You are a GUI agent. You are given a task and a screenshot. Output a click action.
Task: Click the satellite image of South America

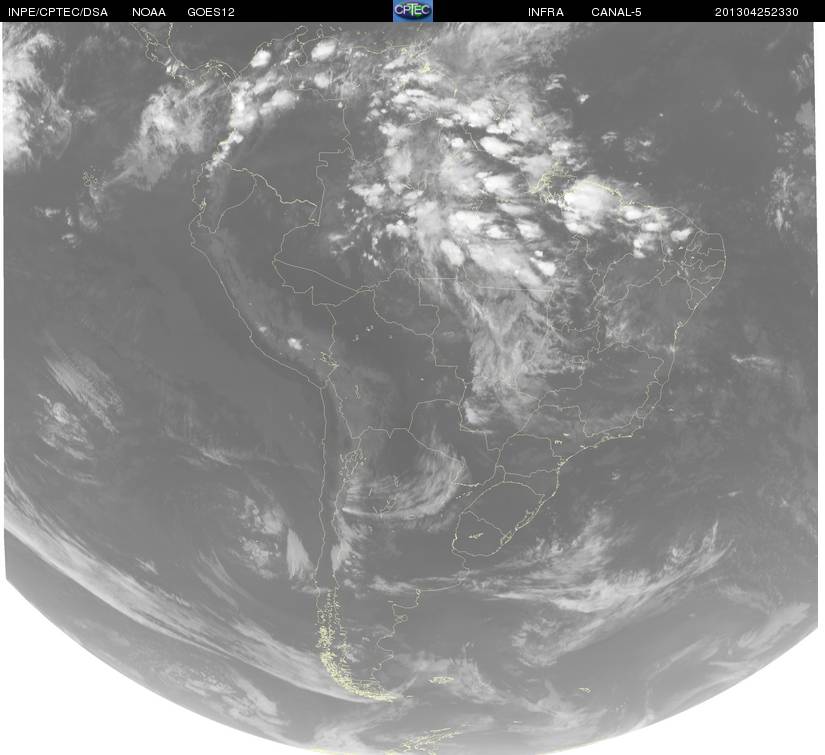tap(411, 388)
